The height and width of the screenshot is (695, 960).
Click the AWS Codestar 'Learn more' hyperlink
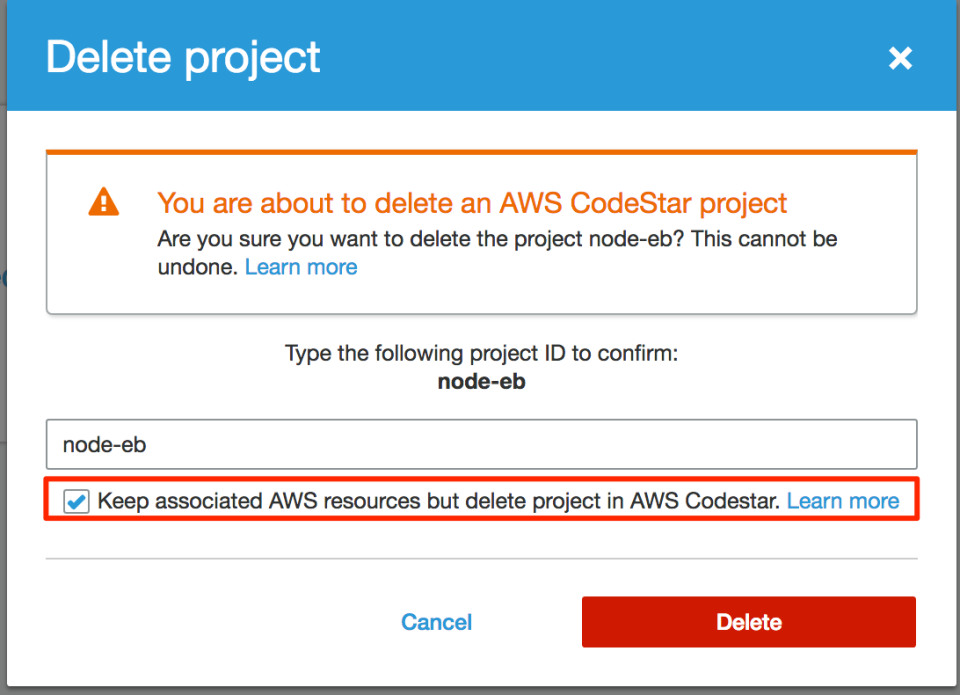click(x=843, y=500)
